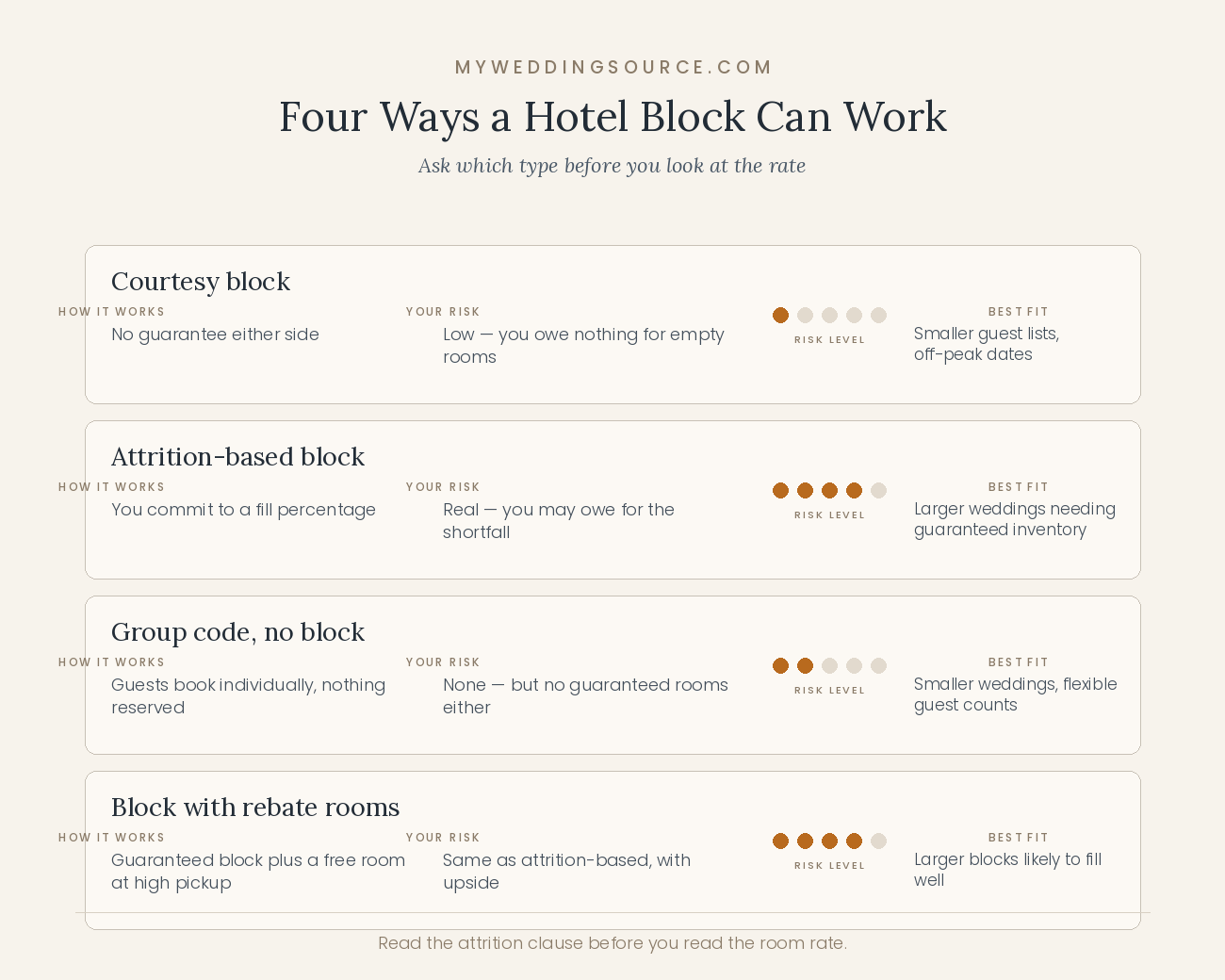Click the Smaller guest lists, off-peak dates text
This screenshot has height=980, width=1225.
(987, 344)
